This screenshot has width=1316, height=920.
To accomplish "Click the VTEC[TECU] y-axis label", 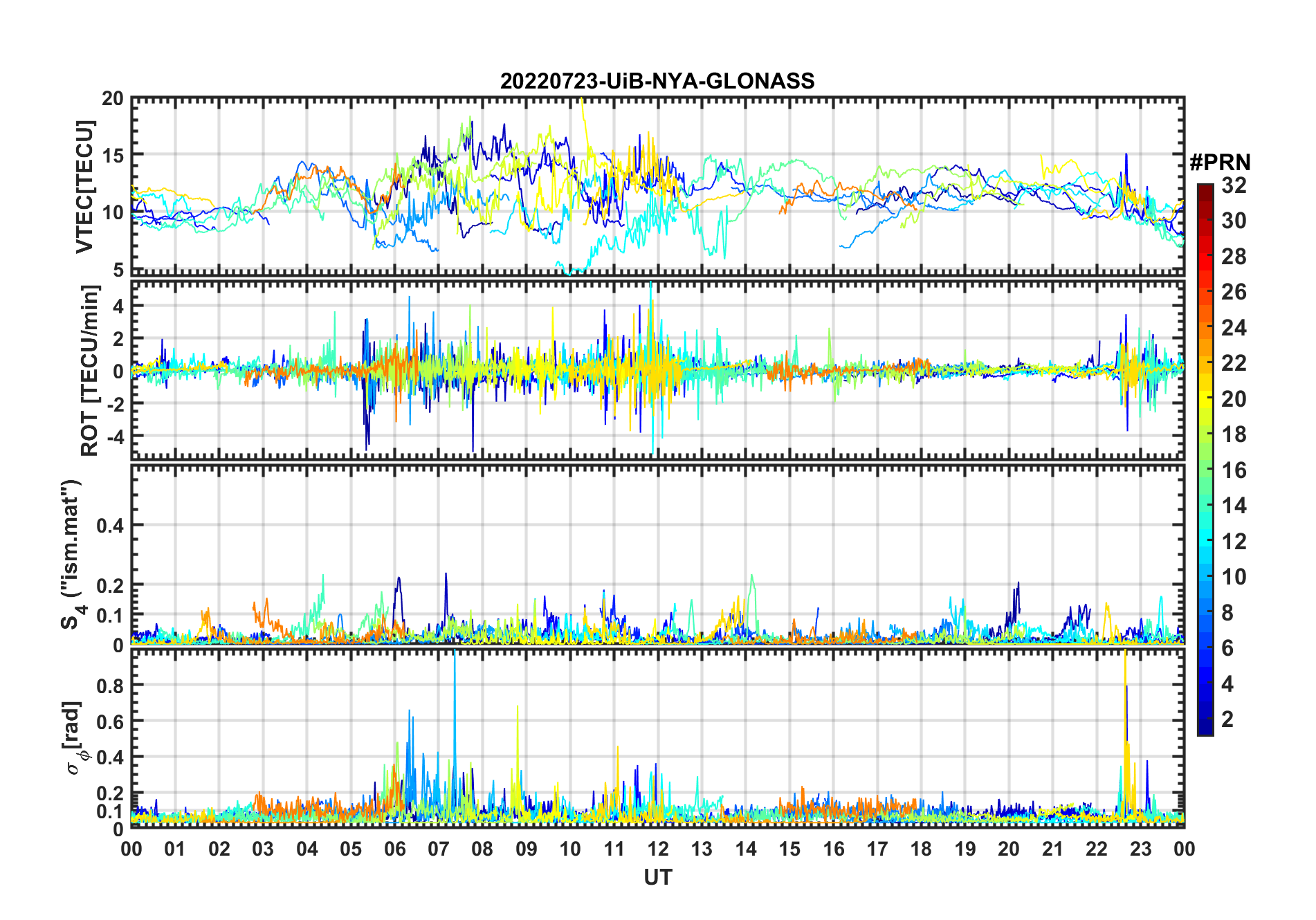I will pyautogui.click(x=85, y=187).
